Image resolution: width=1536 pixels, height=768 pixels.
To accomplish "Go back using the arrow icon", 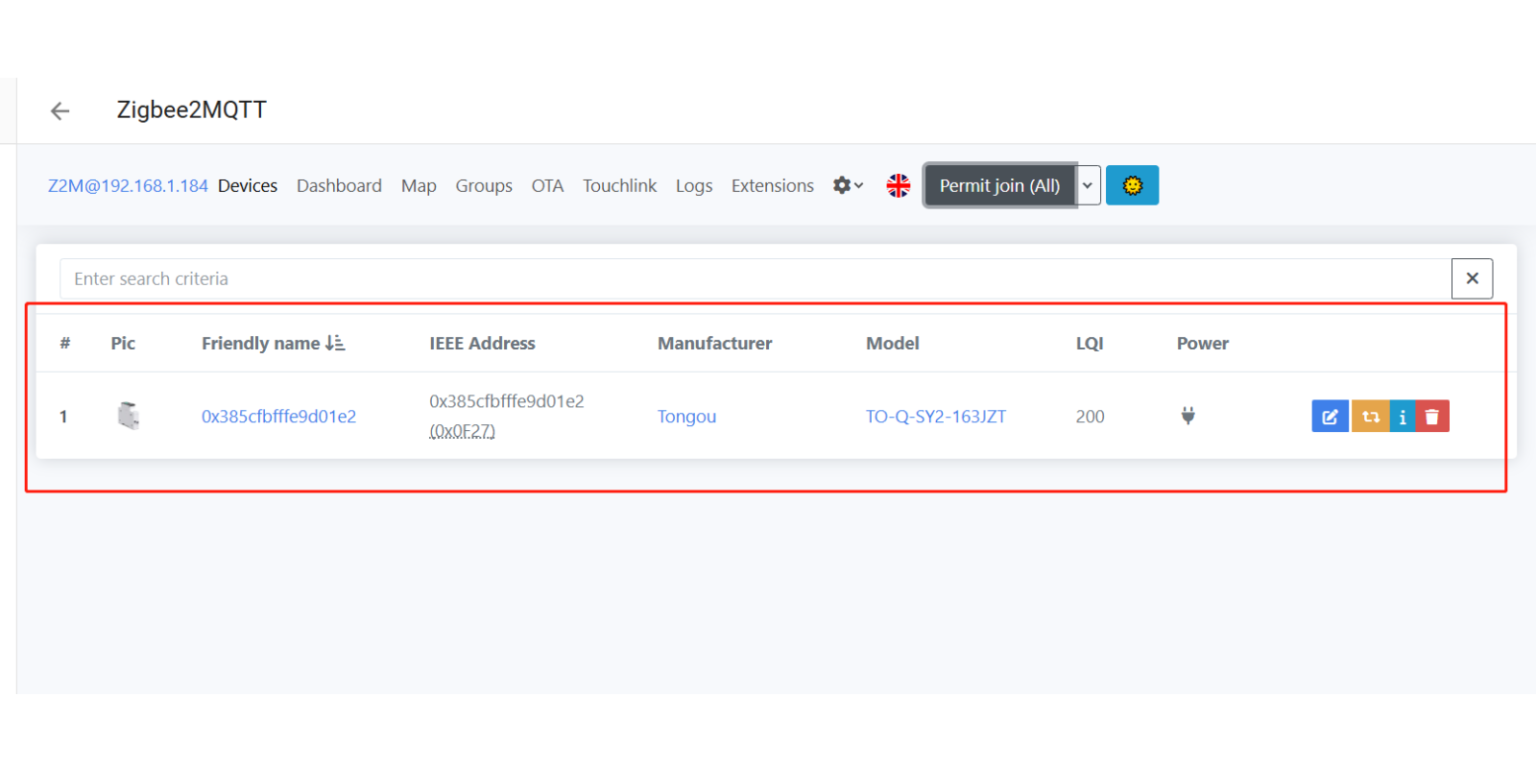I will (x=59, y=111).
